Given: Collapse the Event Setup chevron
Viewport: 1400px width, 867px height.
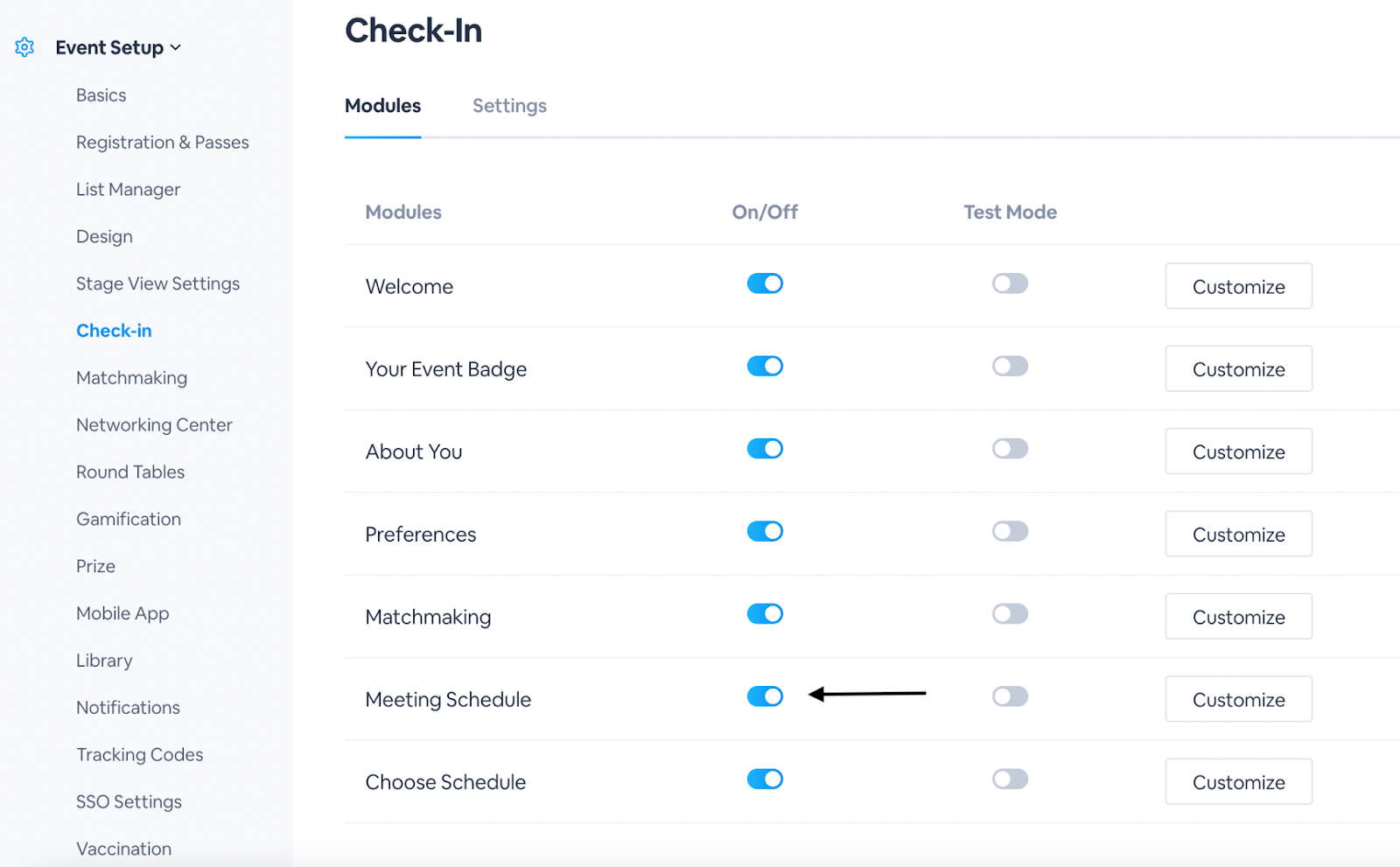Looking at the screenshot, I should click(176, 47).
